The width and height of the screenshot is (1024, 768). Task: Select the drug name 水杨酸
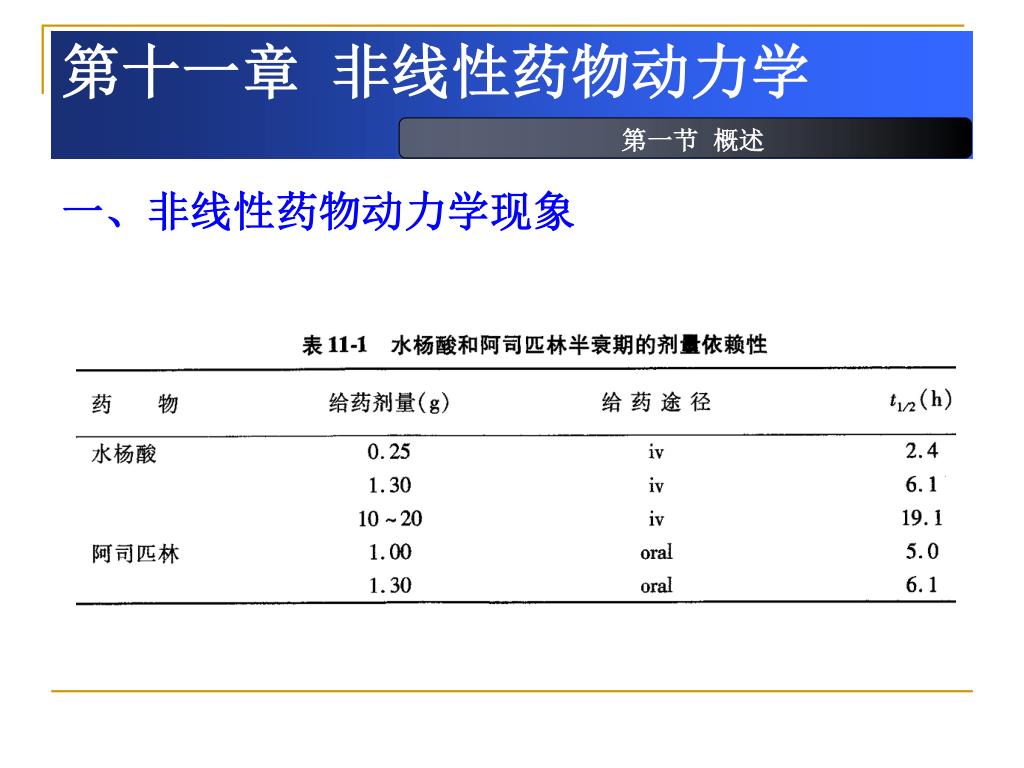(124, 453)
